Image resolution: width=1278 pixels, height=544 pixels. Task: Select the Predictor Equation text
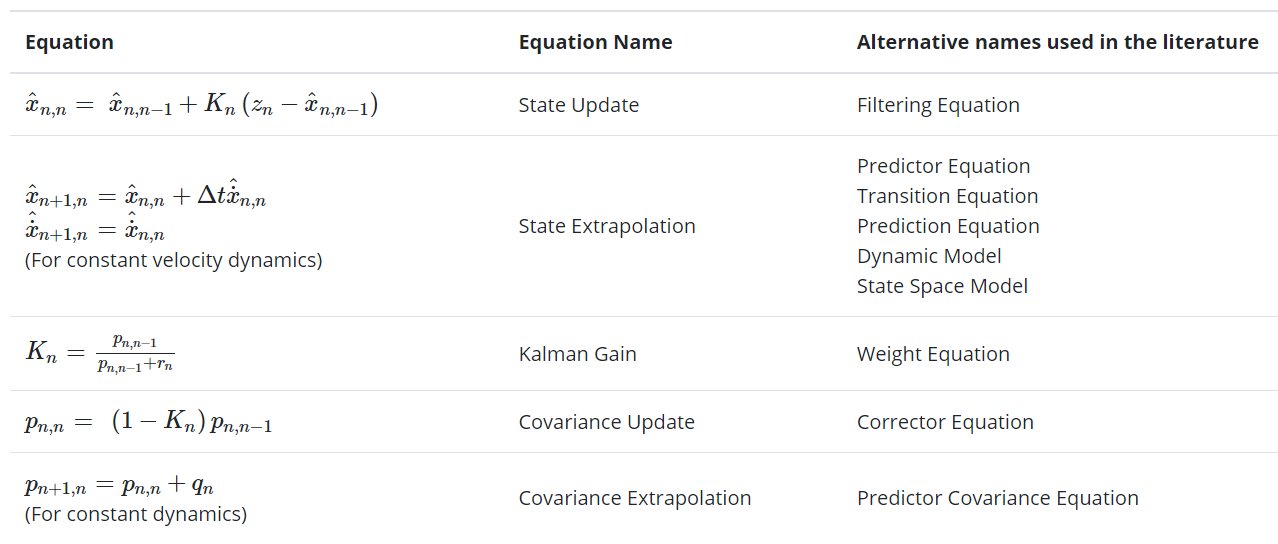click(x=943, y=166)
